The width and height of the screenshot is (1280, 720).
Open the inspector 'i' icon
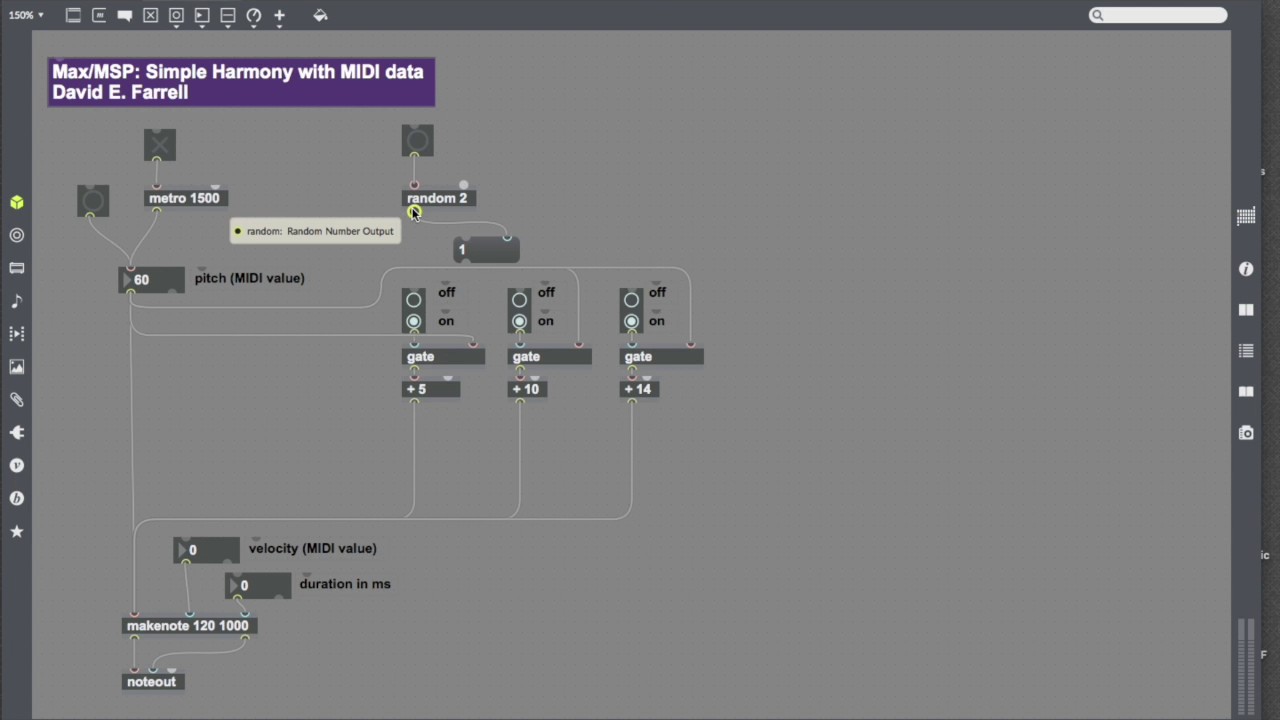coord(1246,269)
